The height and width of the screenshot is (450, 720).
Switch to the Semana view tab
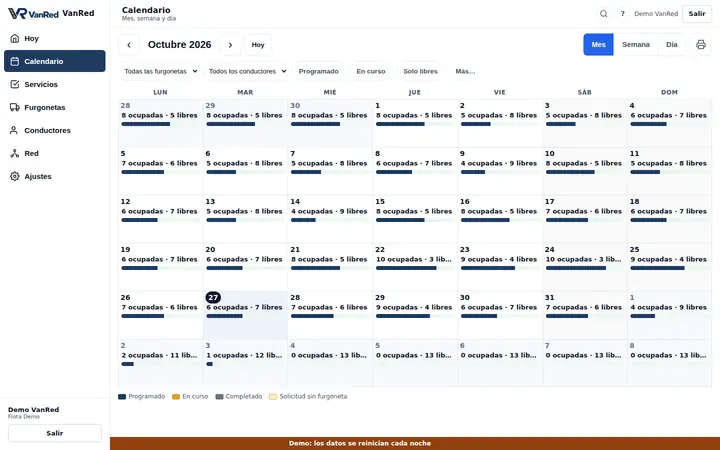coord(636,45)
